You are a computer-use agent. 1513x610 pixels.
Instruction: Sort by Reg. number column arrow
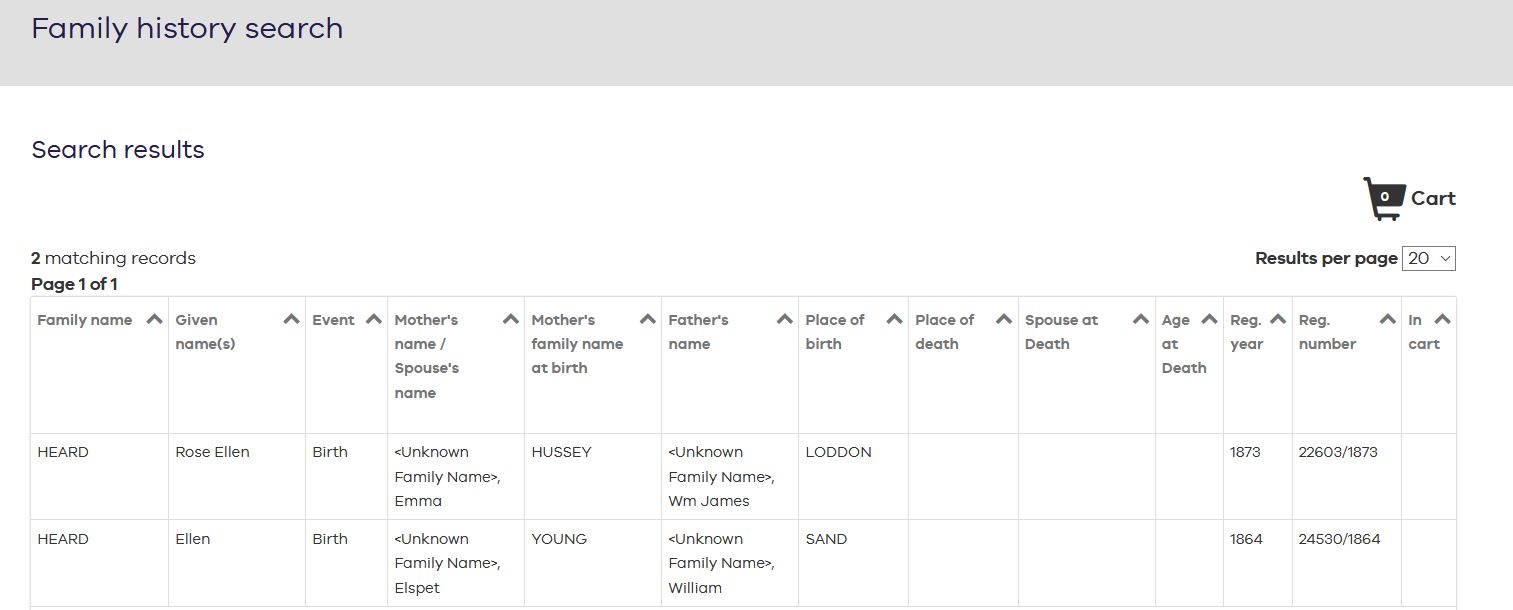(1387, 320)
